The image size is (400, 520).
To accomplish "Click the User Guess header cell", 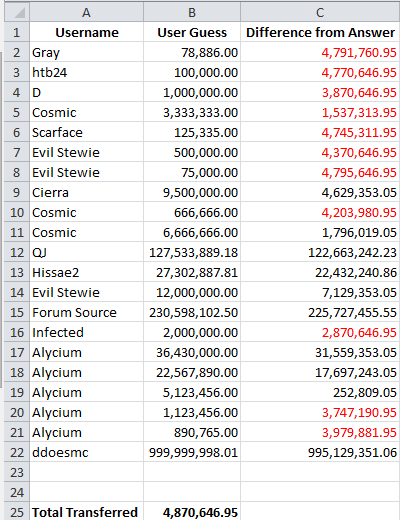I will click(192, 32).
